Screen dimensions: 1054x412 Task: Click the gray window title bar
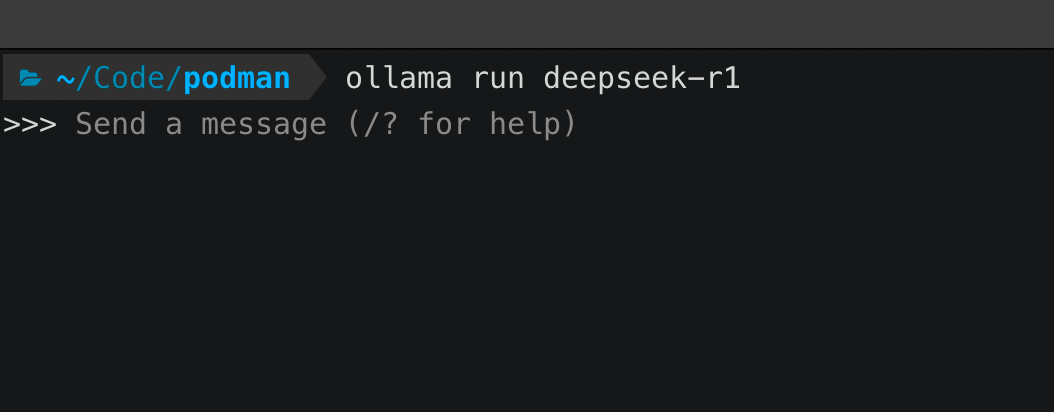click(527, 23)
